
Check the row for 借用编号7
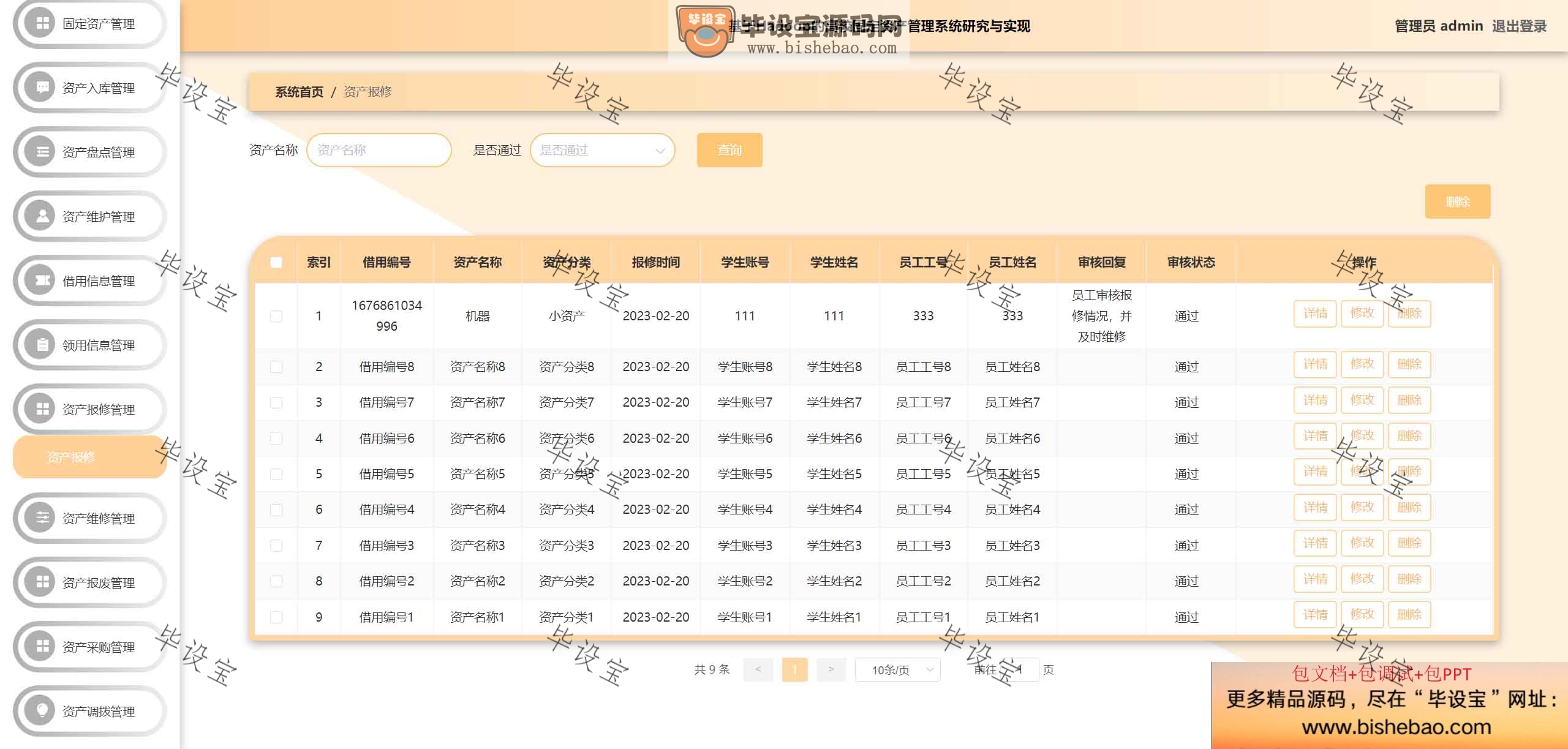pos(276,402)
